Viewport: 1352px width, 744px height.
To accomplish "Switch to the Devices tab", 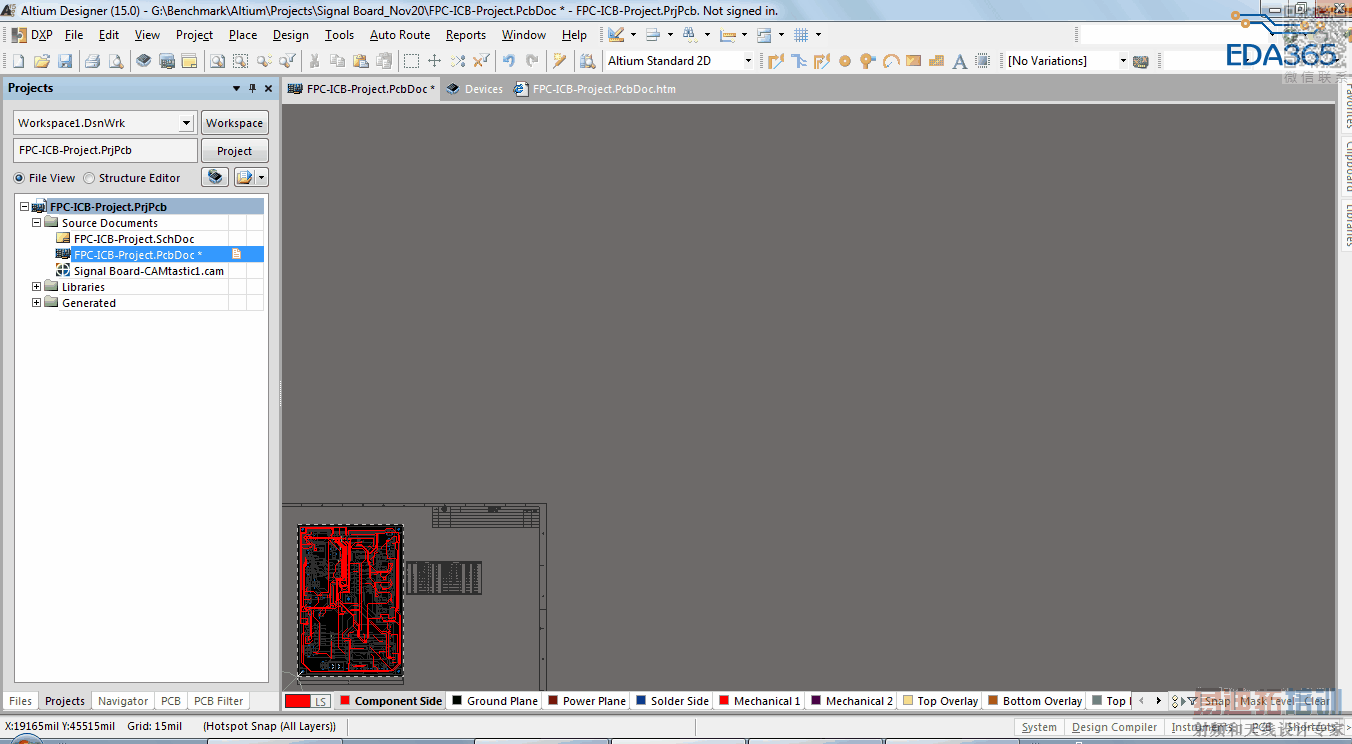I will click(x=475, y=89).
